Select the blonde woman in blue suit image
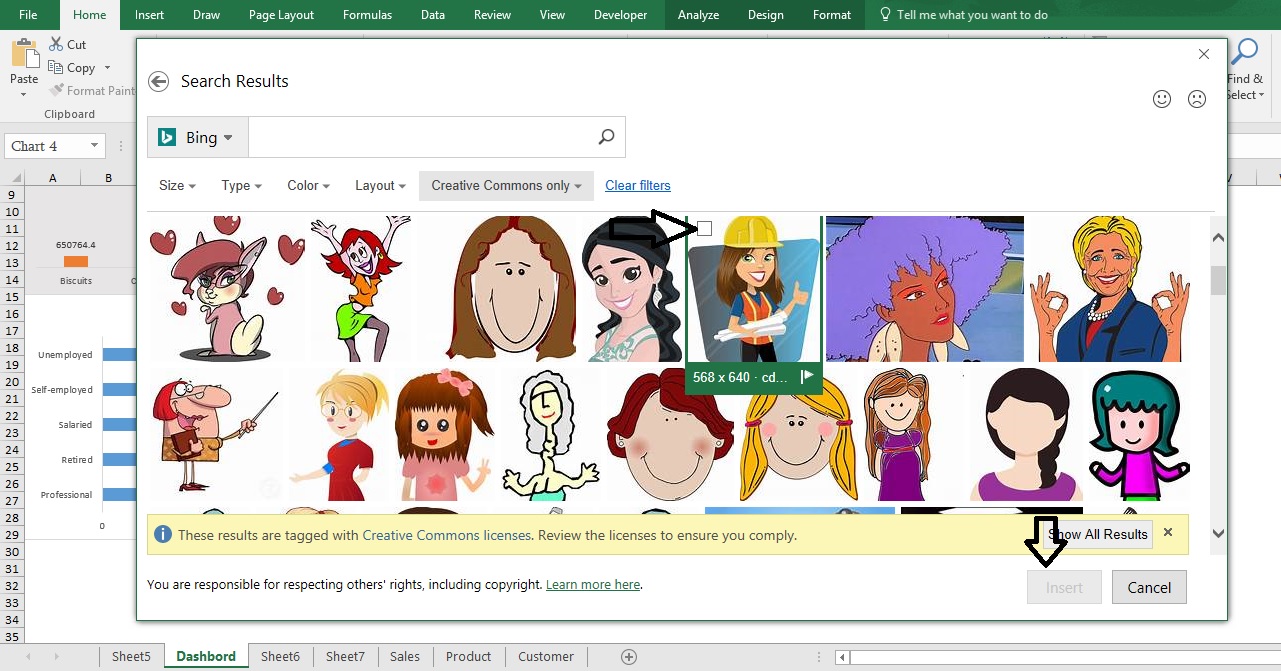Viewport: 1281px width, 671px height. click(x=1109, y=289)
